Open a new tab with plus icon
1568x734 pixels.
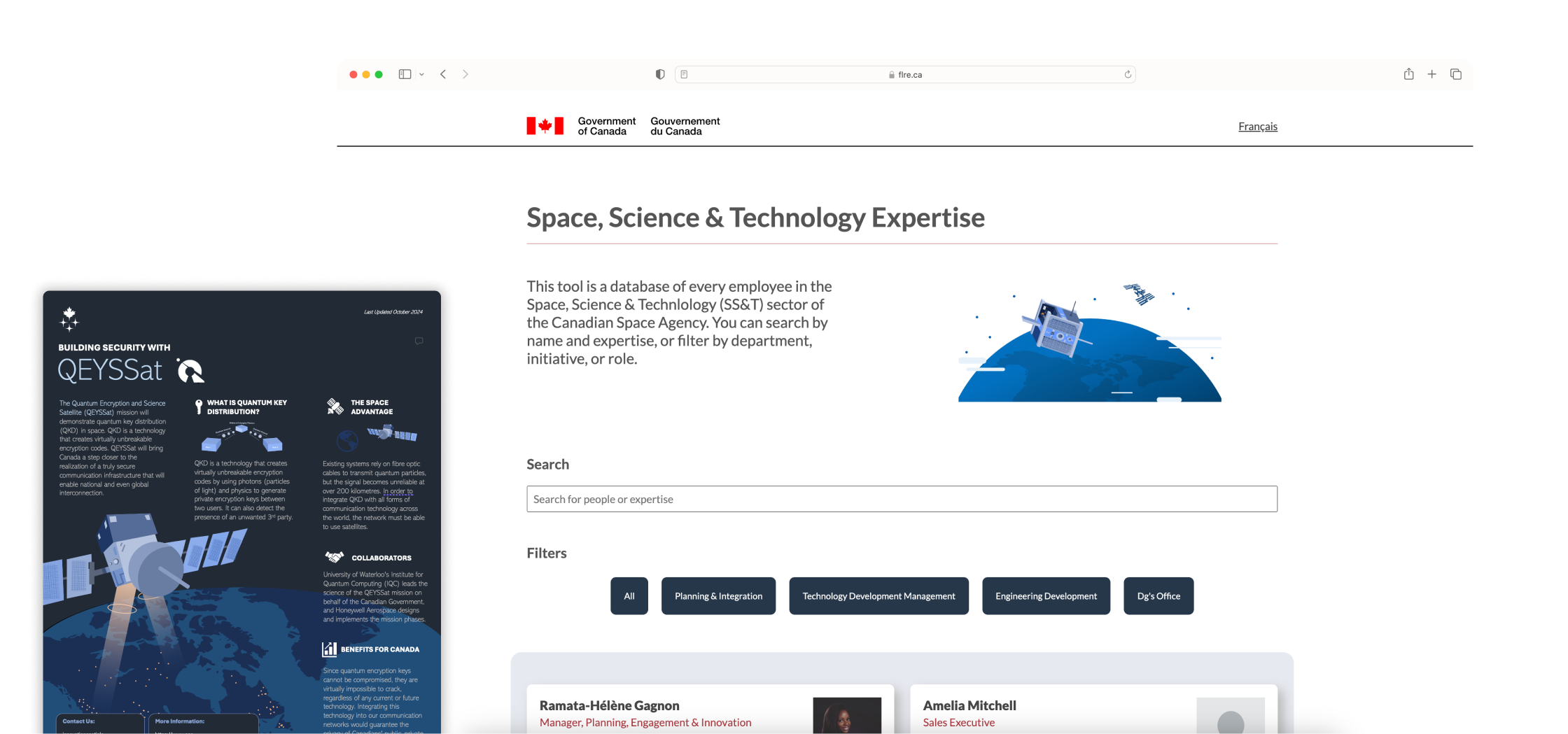click(x=1432, y=74)
